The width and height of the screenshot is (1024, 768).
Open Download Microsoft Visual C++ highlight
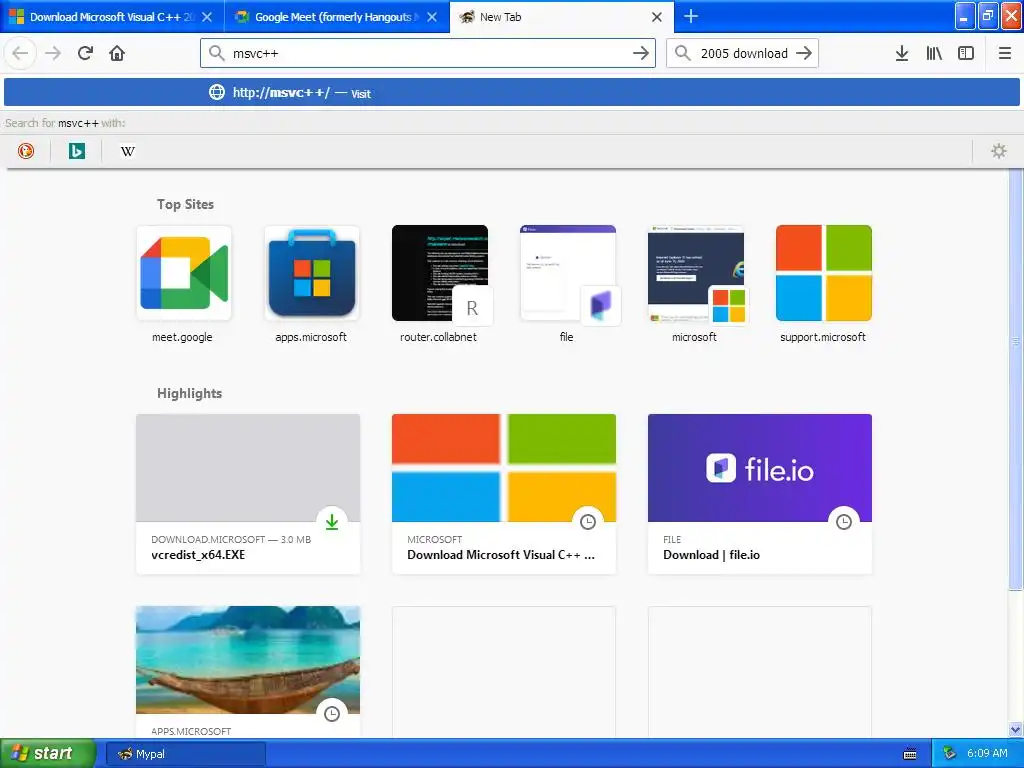coord(504,494)
